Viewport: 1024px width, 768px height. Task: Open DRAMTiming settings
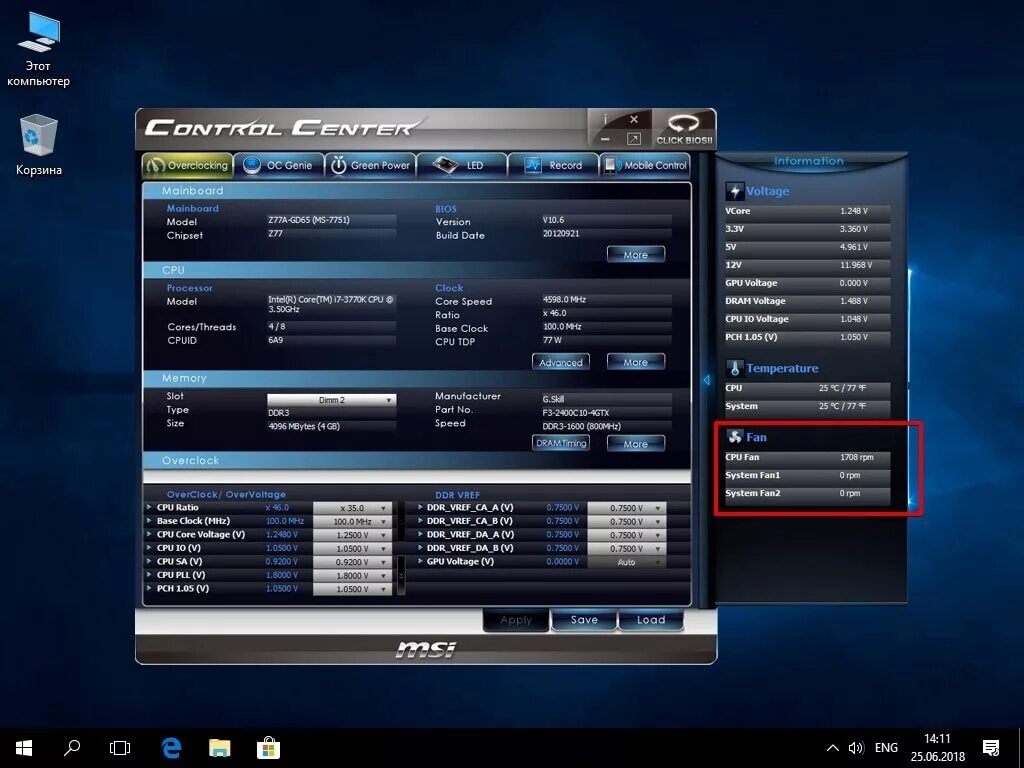pos(560,443)
